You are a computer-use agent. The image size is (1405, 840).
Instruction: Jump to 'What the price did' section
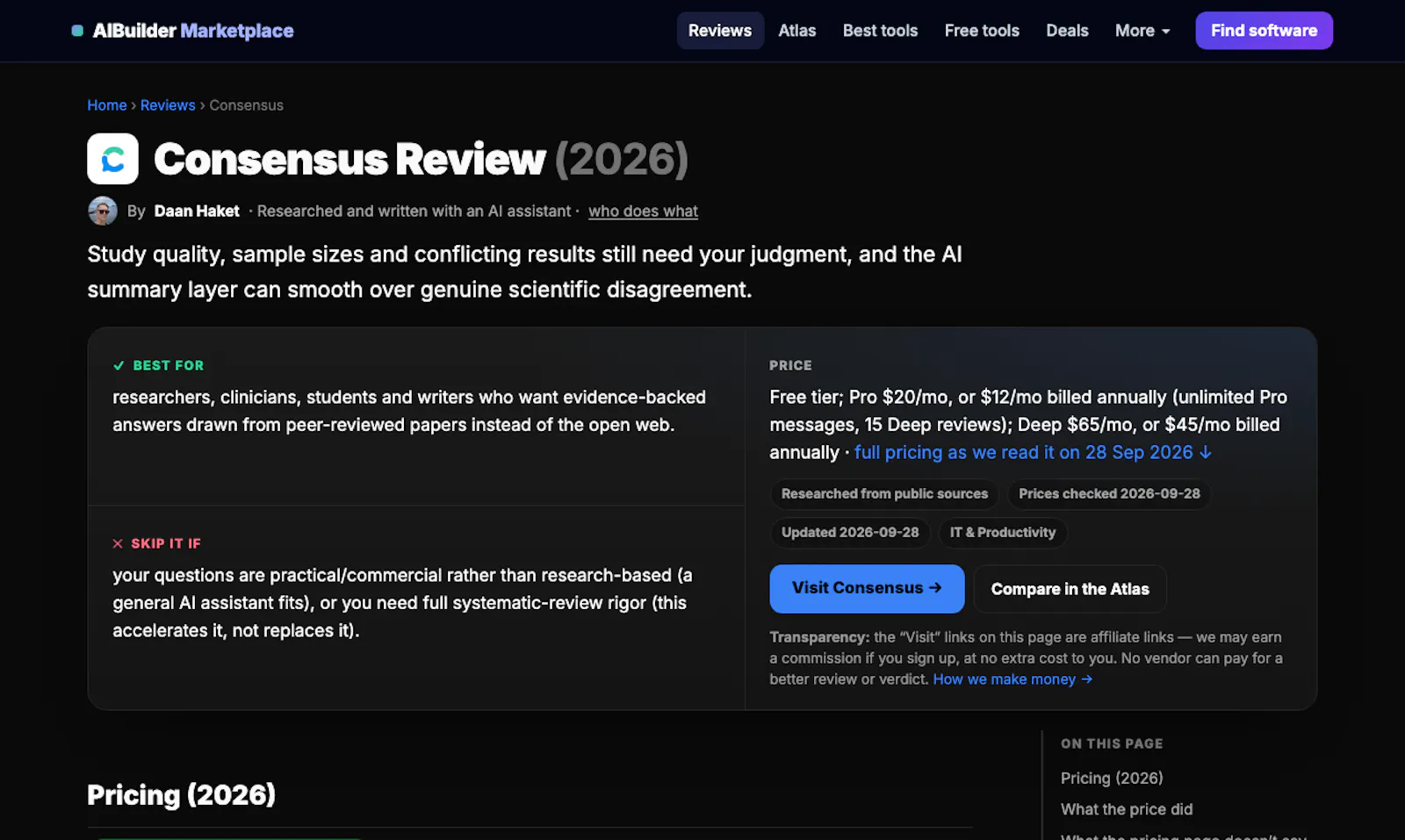point(1127,809)
